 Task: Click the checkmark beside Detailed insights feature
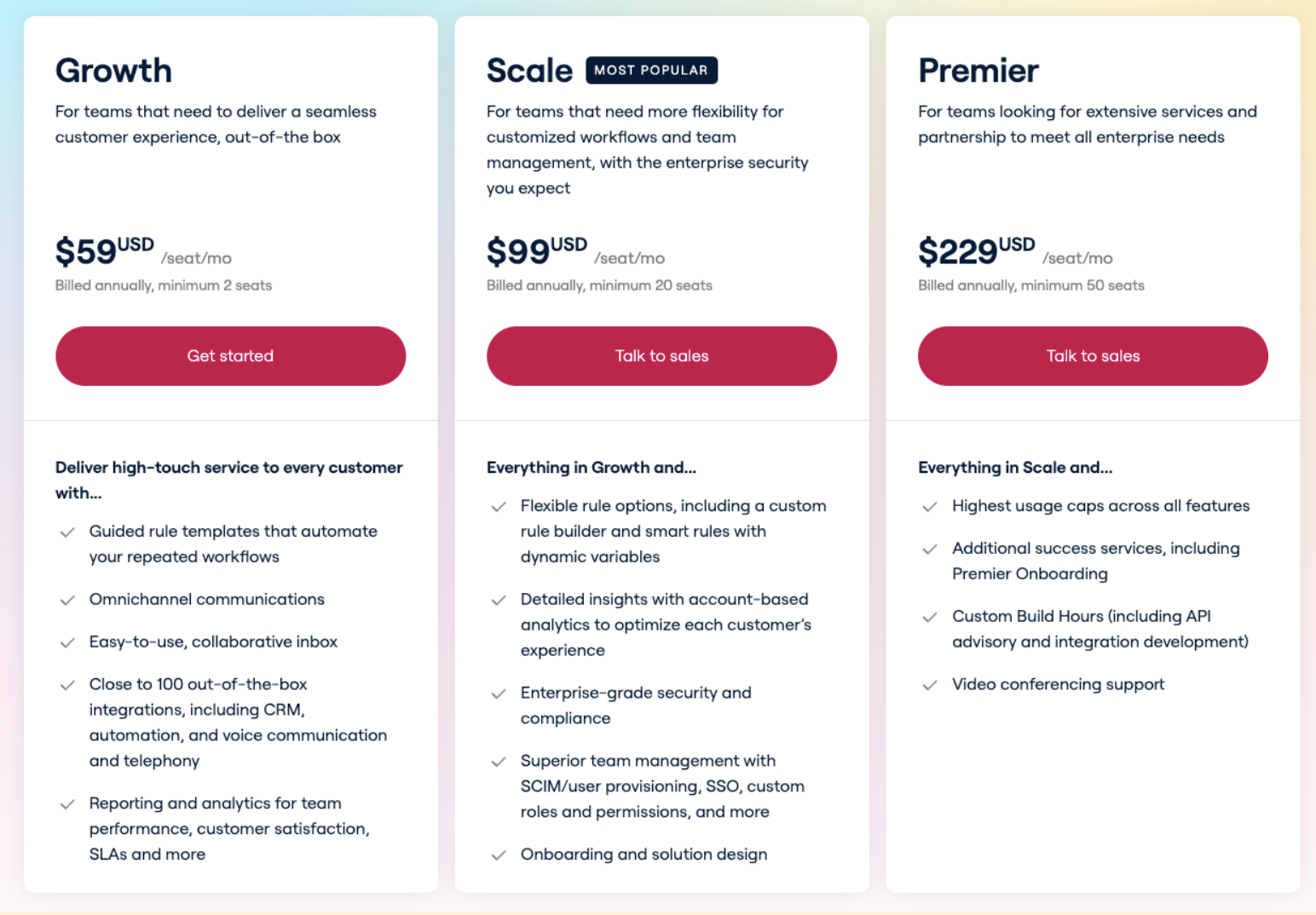click(x=499, y=600)
